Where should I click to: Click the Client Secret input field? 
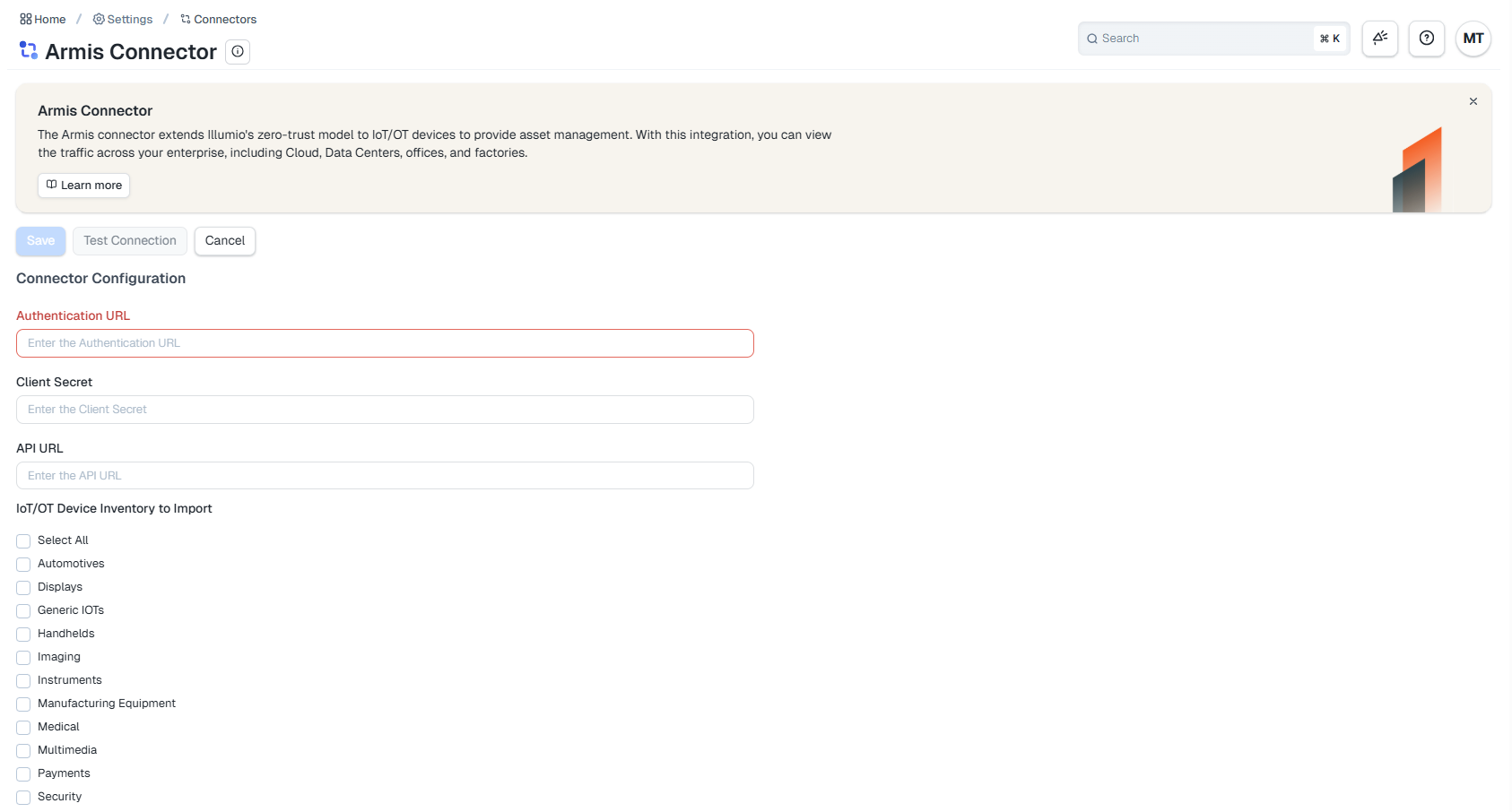click(x=385, y=410)
